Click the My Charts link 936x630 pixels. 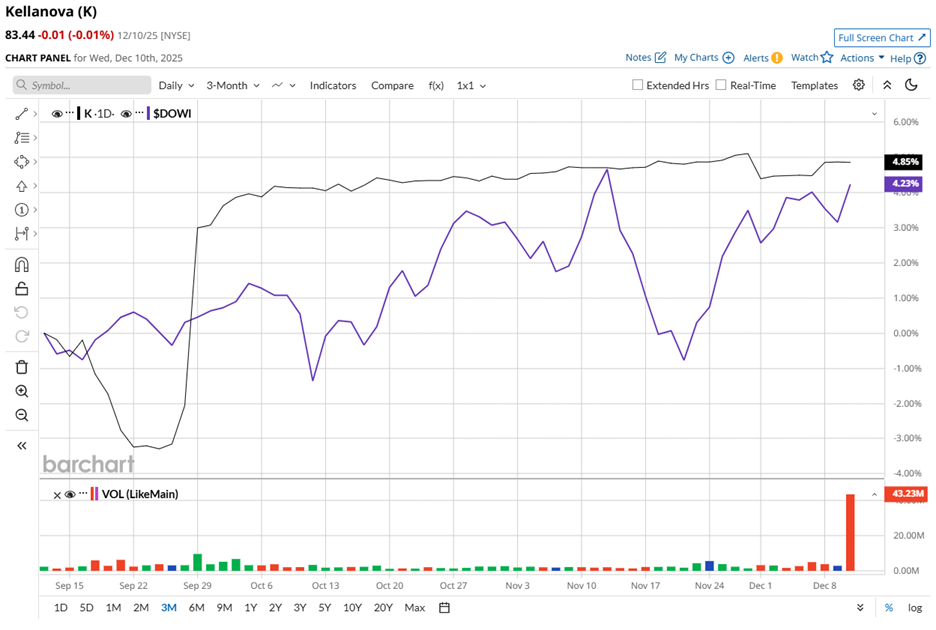coord(696,57)
